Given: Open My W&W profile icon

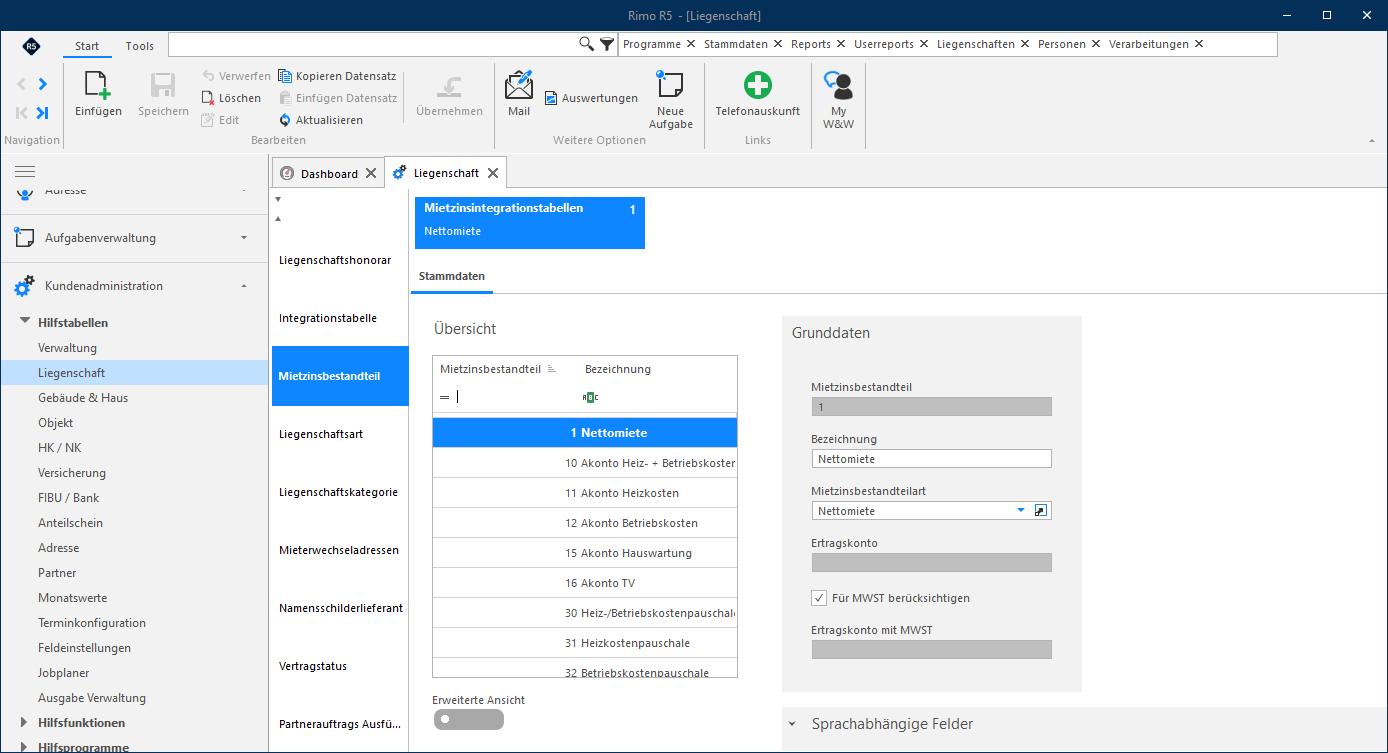Looking at the screenshot, I should tap(838, 86).
